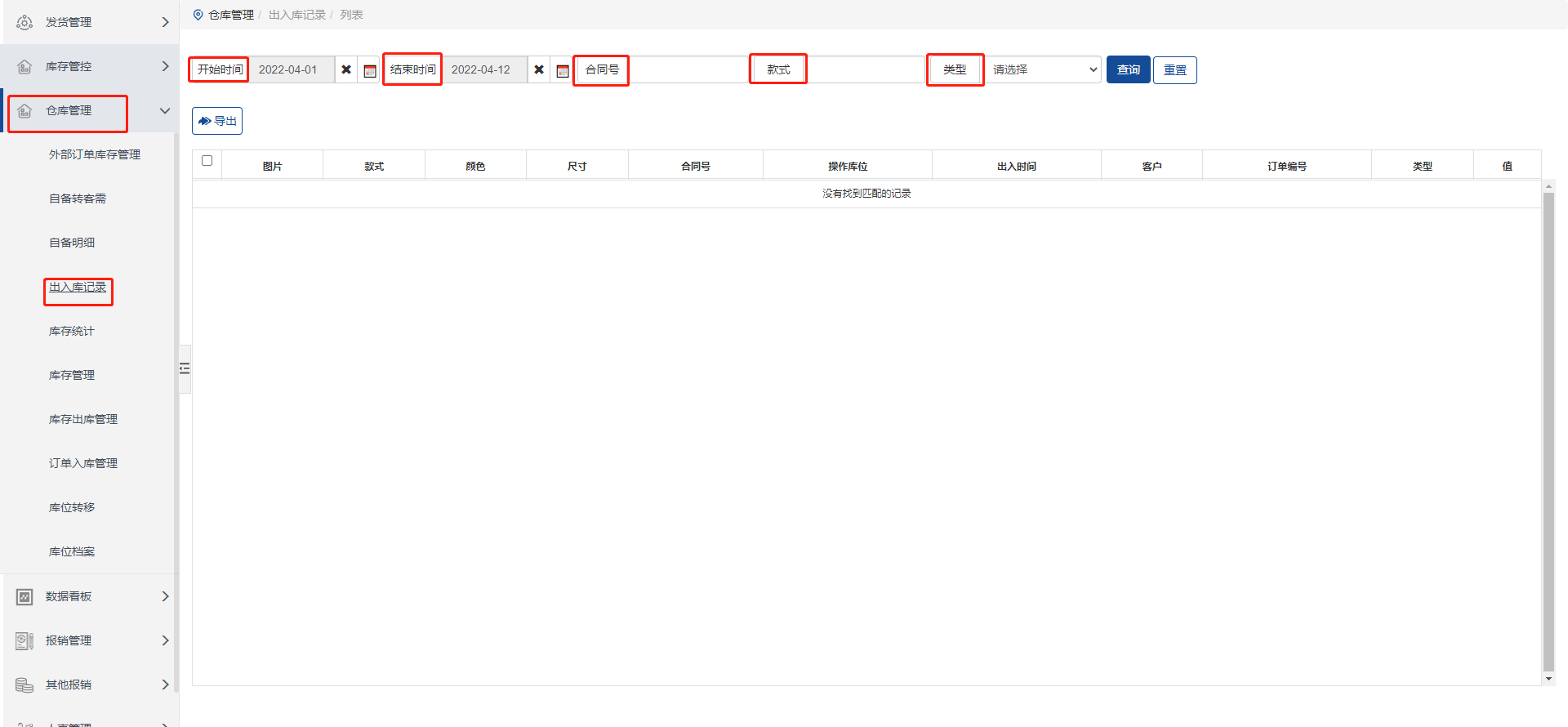The width and height of the screenshot is (1568, 727).
Task: Expand the 发货管理 menu section
Action: tap(165, 22)
